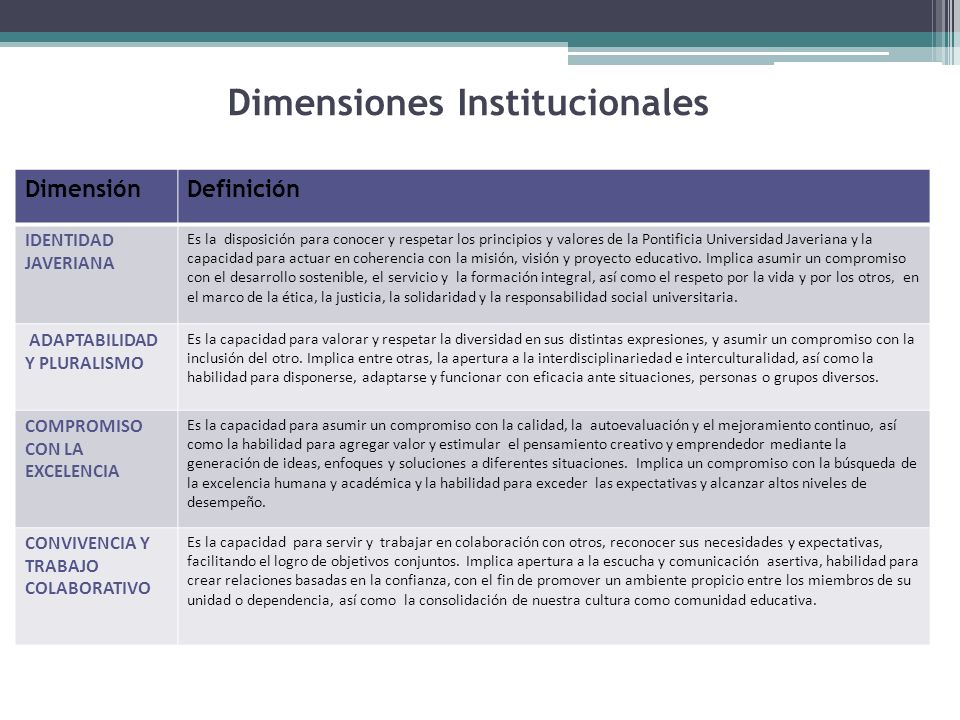This screenshot has width=960, height=720.
Task: Click the definition starting 'Es la capacidad para valorar'
Action: point(553,367)
